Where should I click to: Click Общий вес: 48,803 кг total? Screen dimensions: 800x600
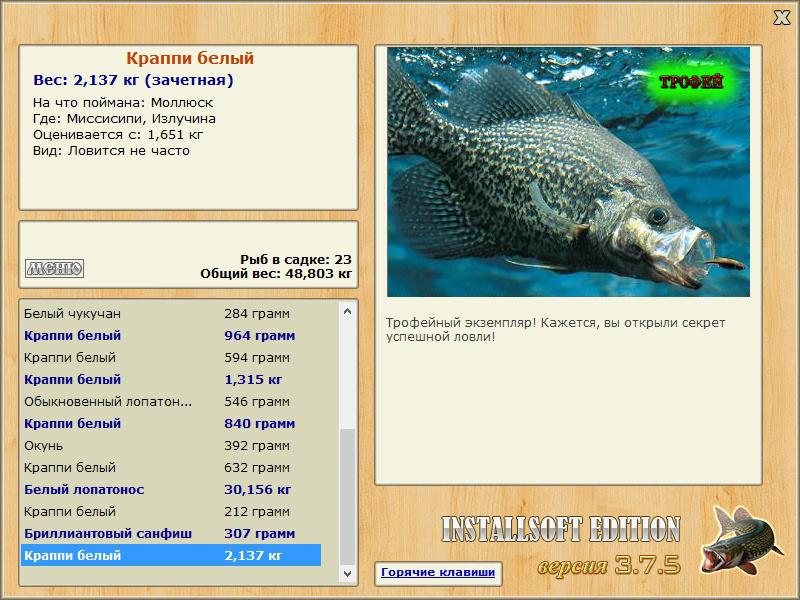tap(276, 273)
